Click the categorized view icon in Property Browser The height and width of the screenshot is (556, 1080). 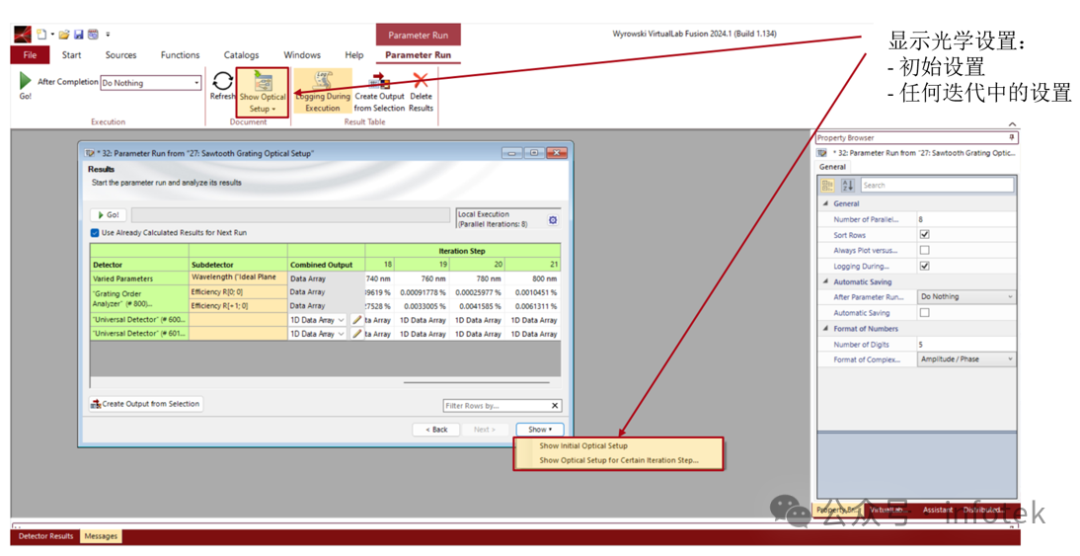pos(828,185)
